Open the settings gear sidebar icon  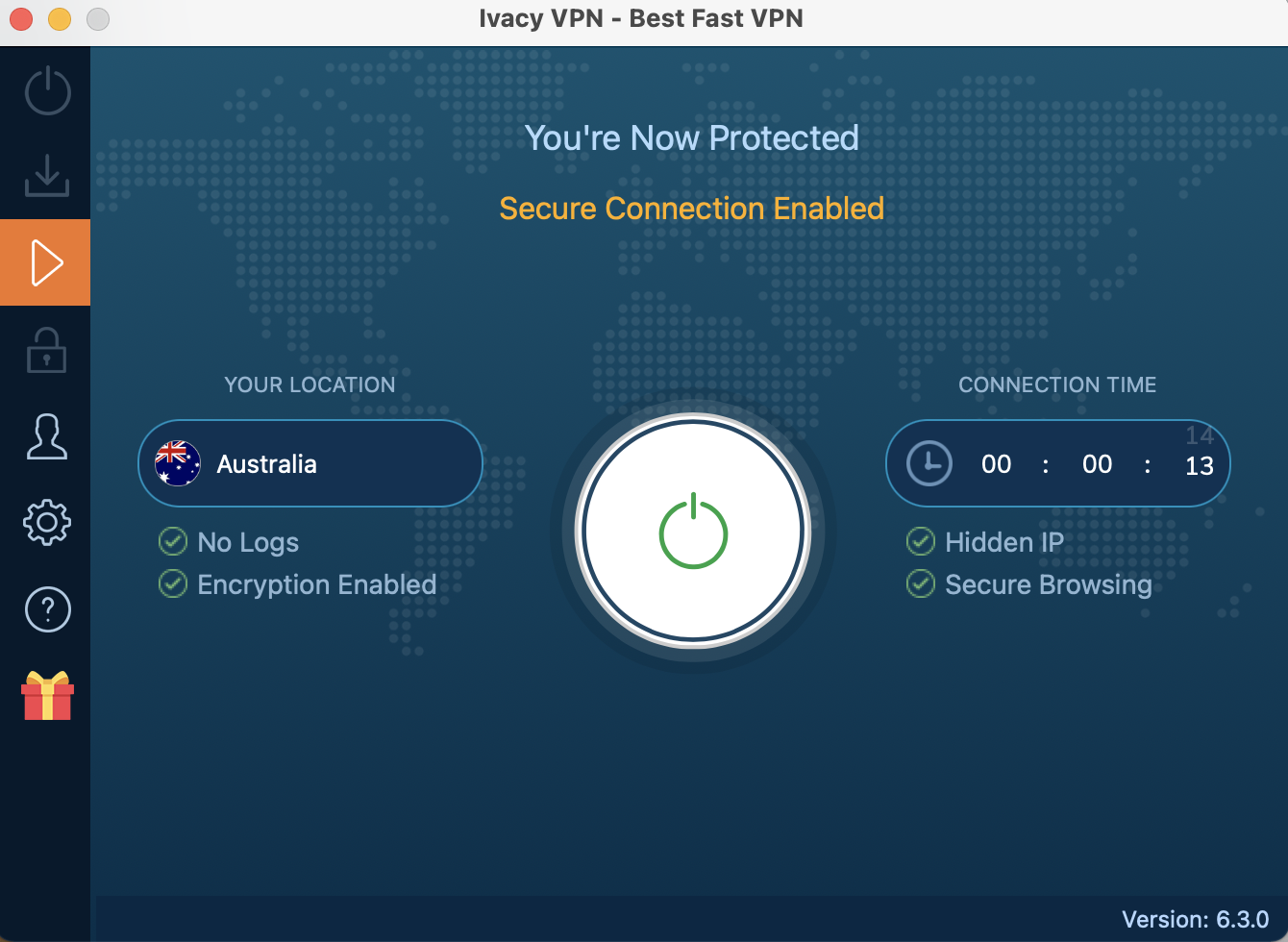47,523
